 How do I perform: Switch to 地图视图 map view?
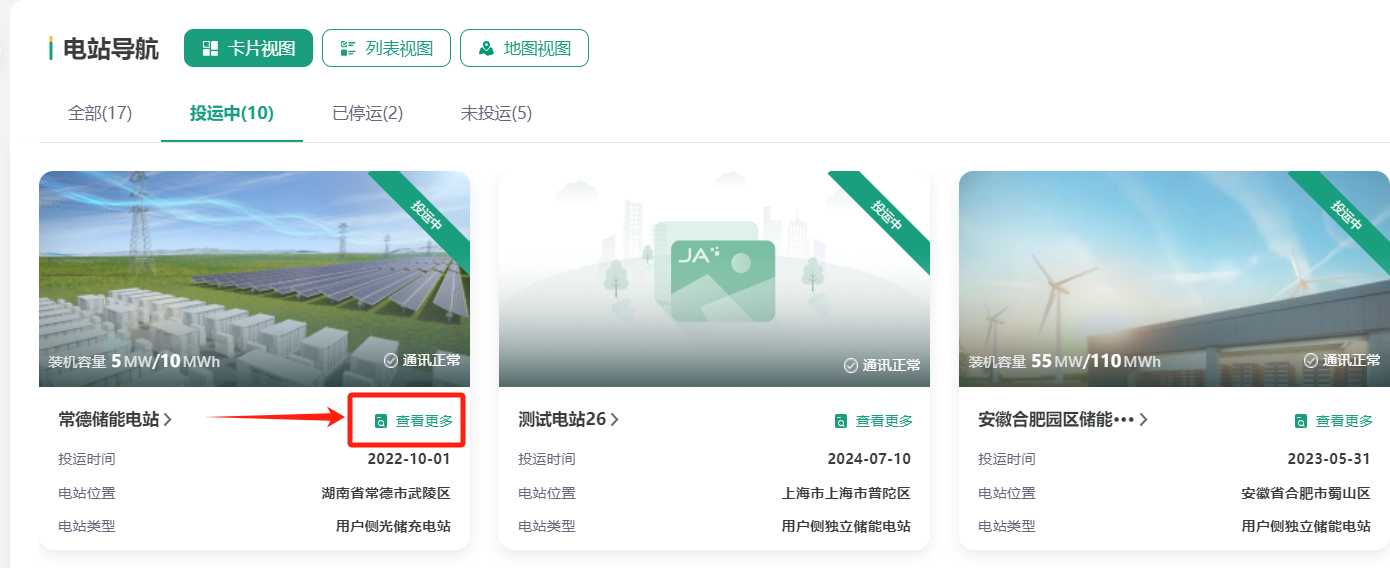pos(524,49)
